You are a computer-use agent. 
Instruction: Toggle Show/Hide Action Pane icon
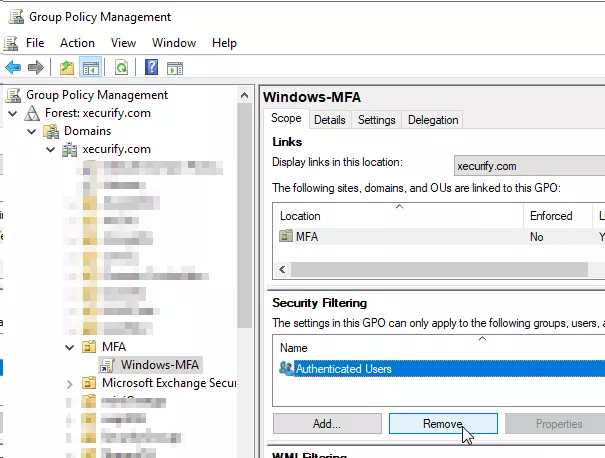(x=175, y=68)
